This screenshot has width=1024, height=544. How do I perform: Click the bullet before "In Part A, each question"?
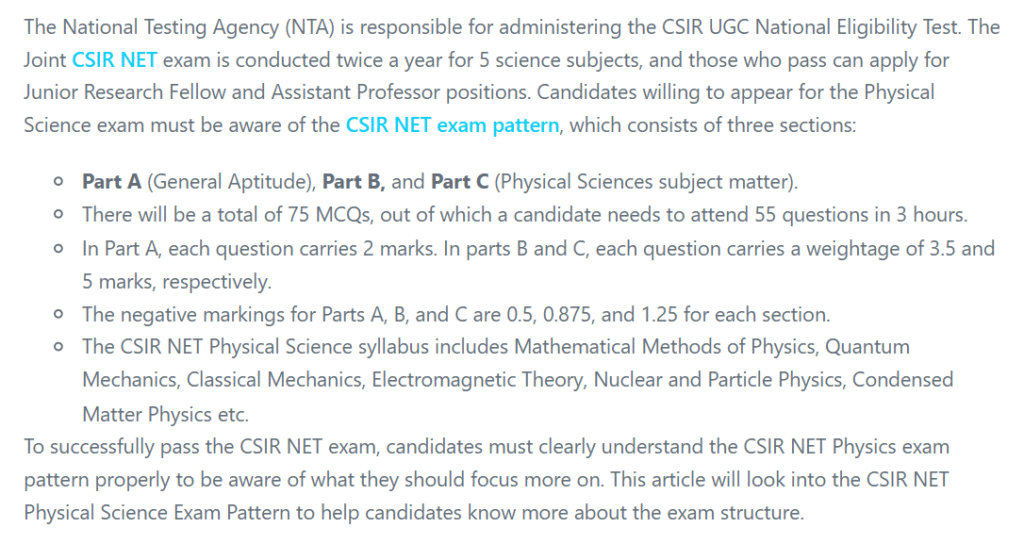[60, 248]
